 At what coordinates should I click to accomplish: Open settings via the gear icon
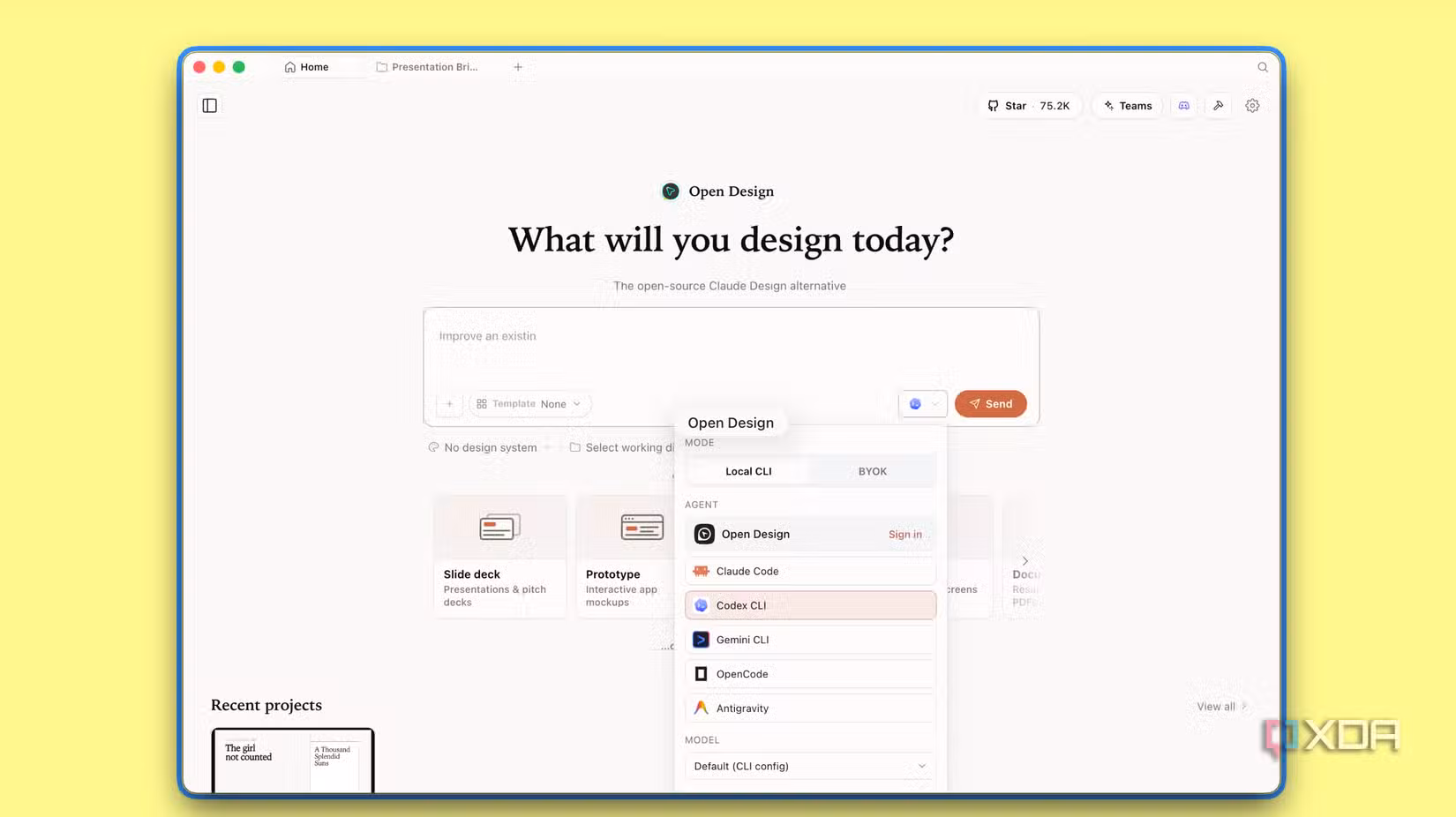pos(1252,106)
